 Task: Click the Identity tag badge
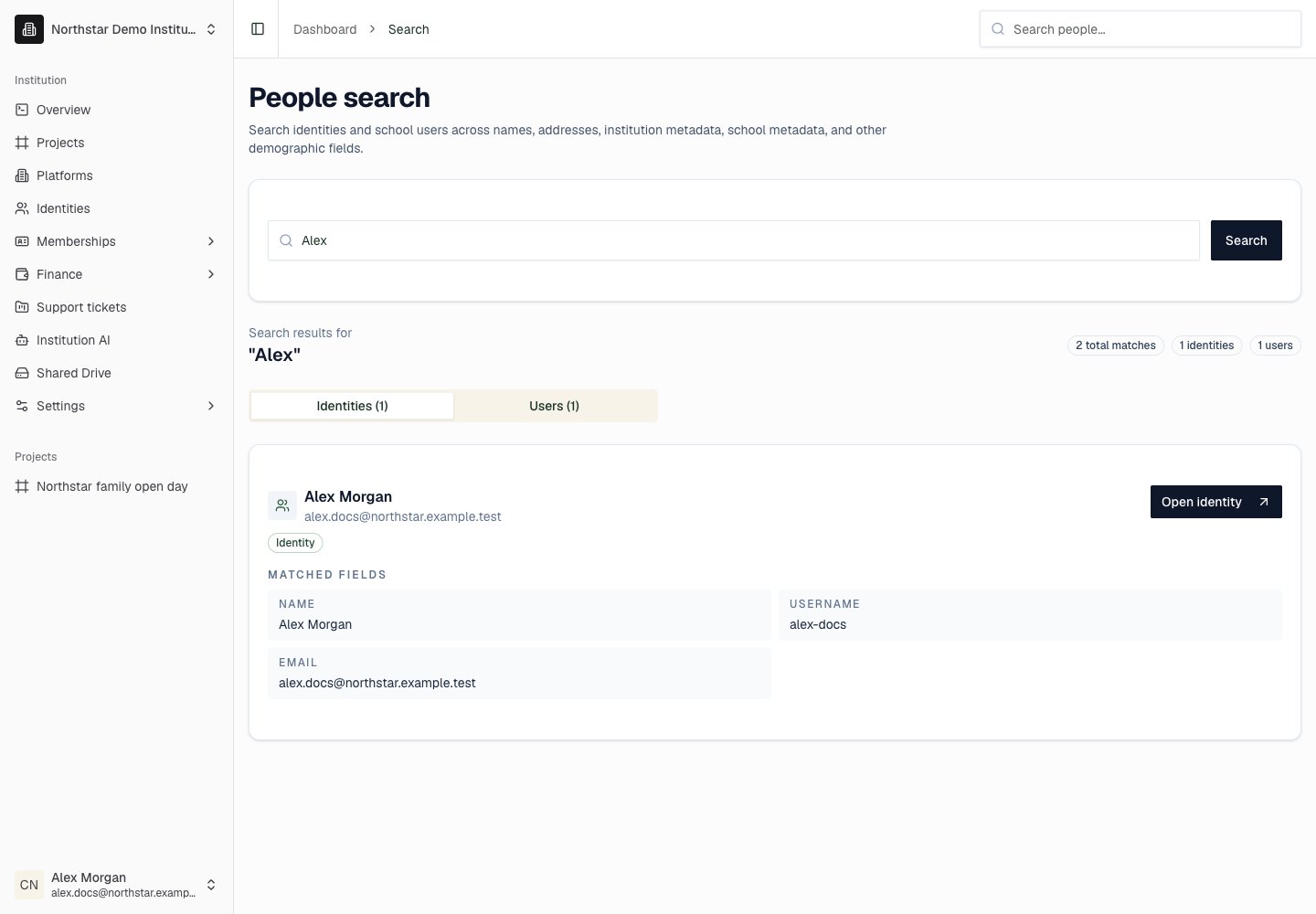click(295, 543)
